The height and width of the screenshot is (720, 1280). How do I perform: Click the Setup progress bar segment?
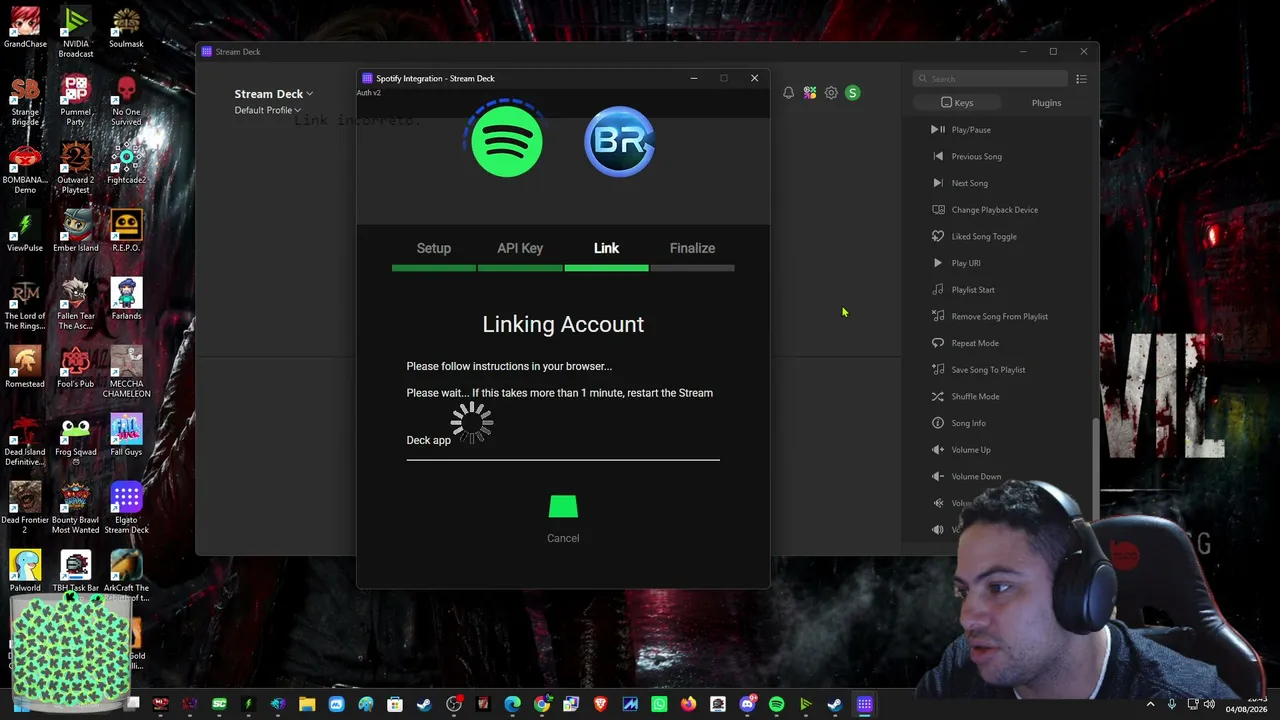434,268
